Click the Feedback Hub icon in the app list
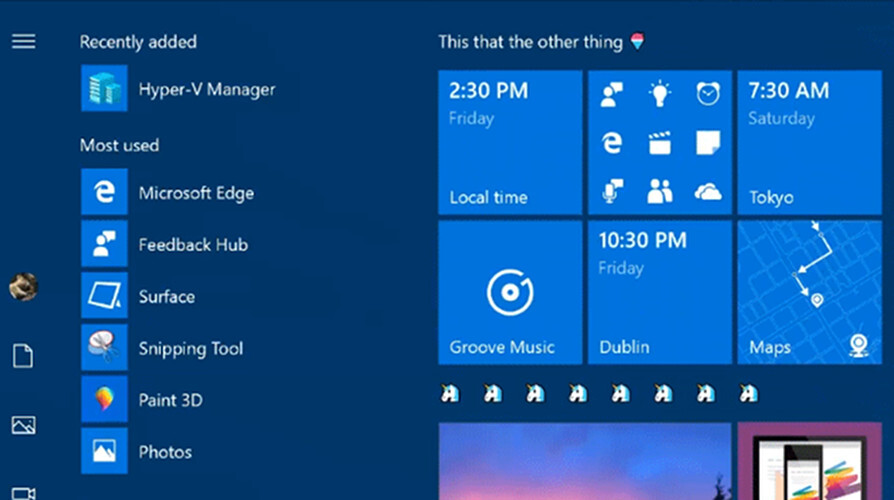The image size is (894, 500). pos(104,243)
